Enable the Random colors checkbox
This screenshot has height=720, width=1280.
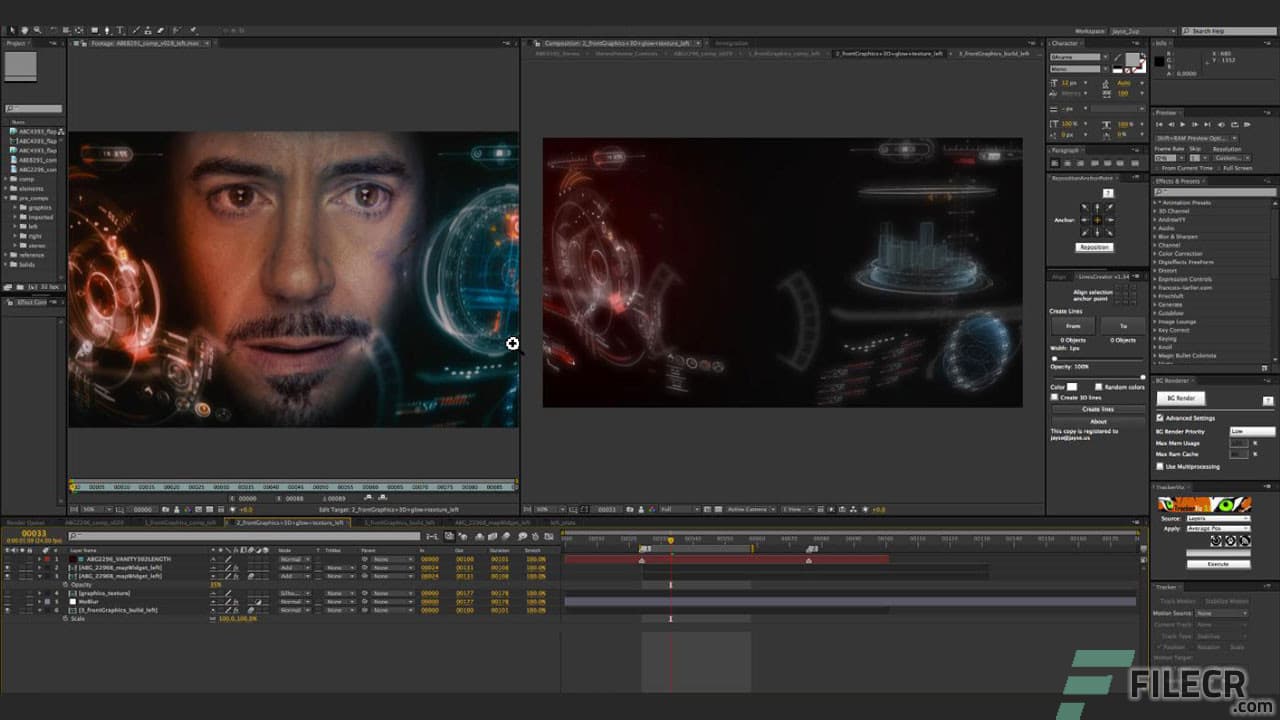[1099, 387]
